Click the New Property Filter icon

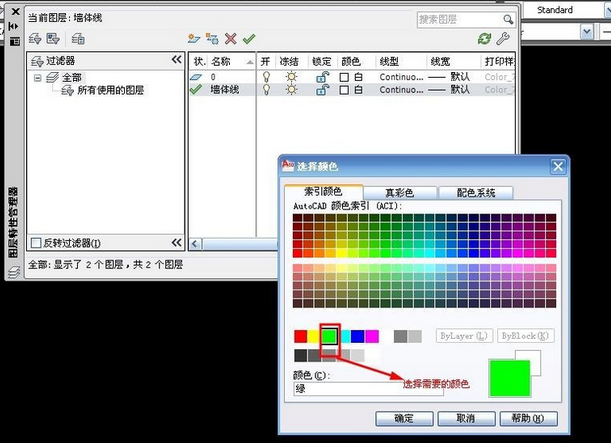pos(35,38)
